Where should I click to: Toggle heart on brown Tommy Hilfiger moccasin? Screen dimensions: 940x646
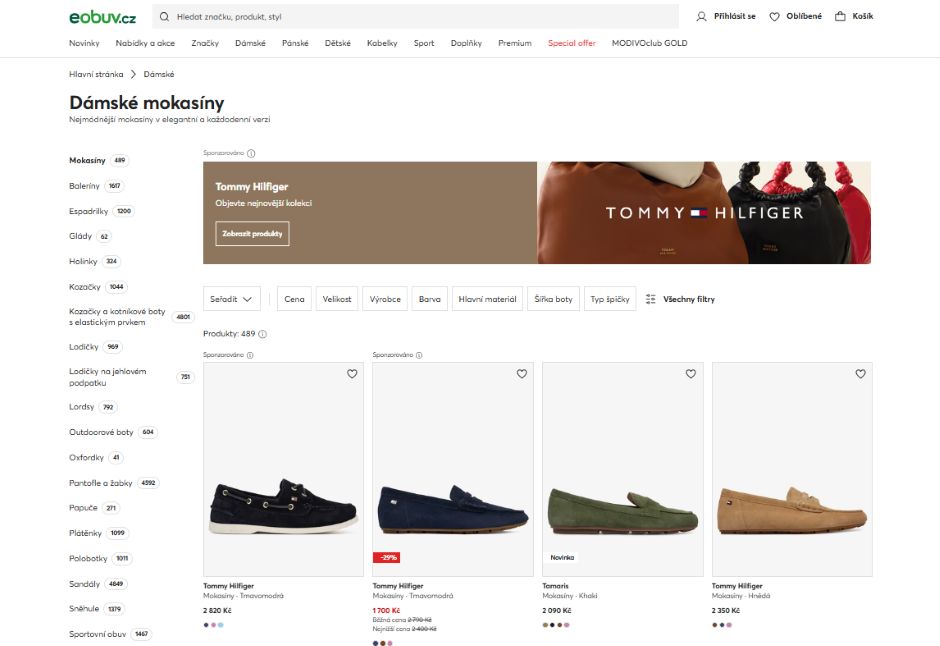tap(860, 374)
